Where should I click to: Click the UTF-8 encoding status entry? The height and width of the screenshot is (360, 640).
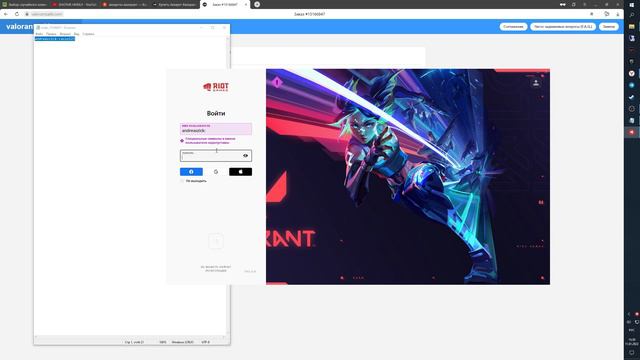206,342
